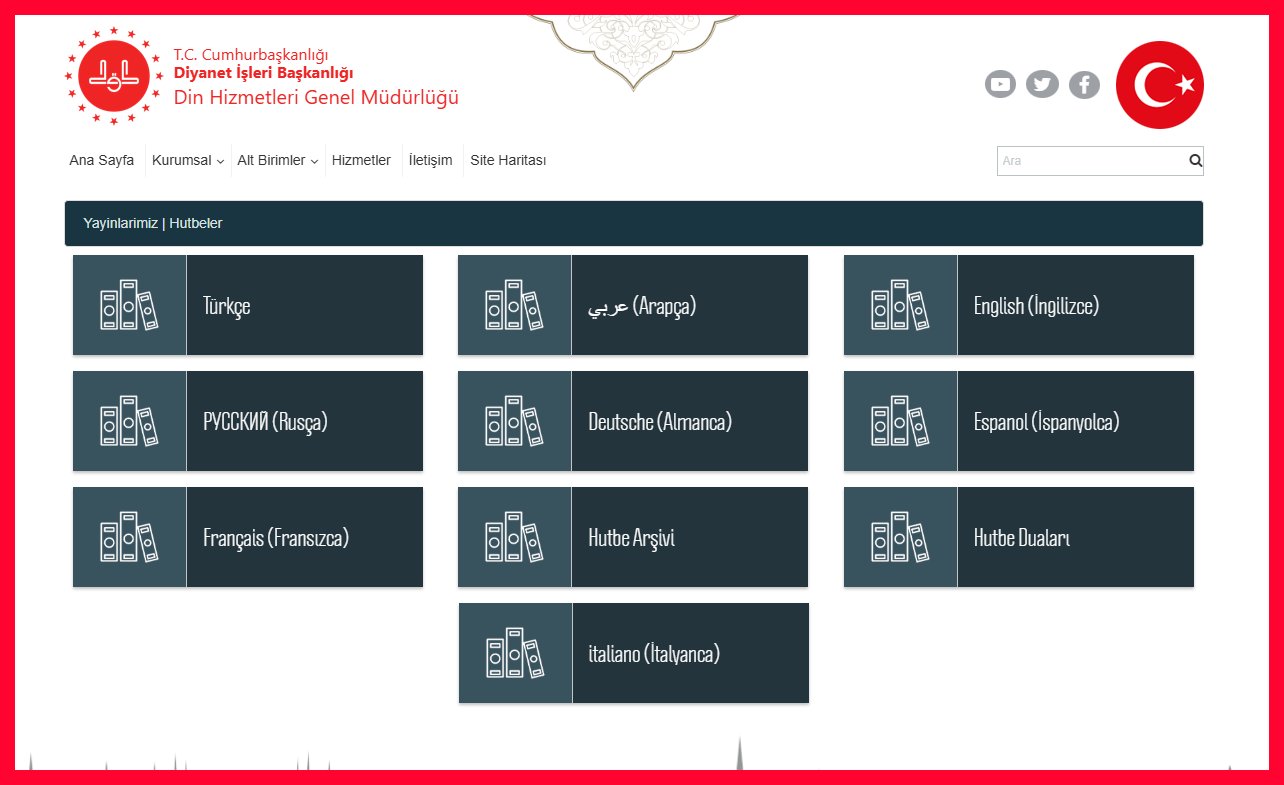Screen dimensions: 1284x785
Task: Select the İletişim menu item
Action: [430, 160]
